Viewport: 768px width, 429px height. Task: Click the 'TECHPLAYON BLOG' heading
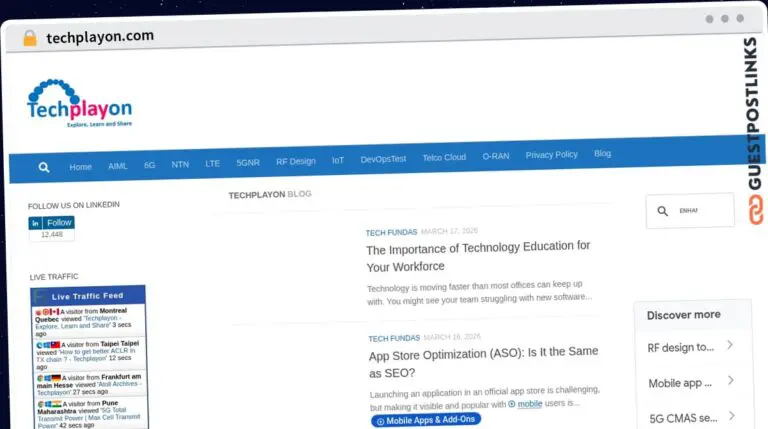270,194
